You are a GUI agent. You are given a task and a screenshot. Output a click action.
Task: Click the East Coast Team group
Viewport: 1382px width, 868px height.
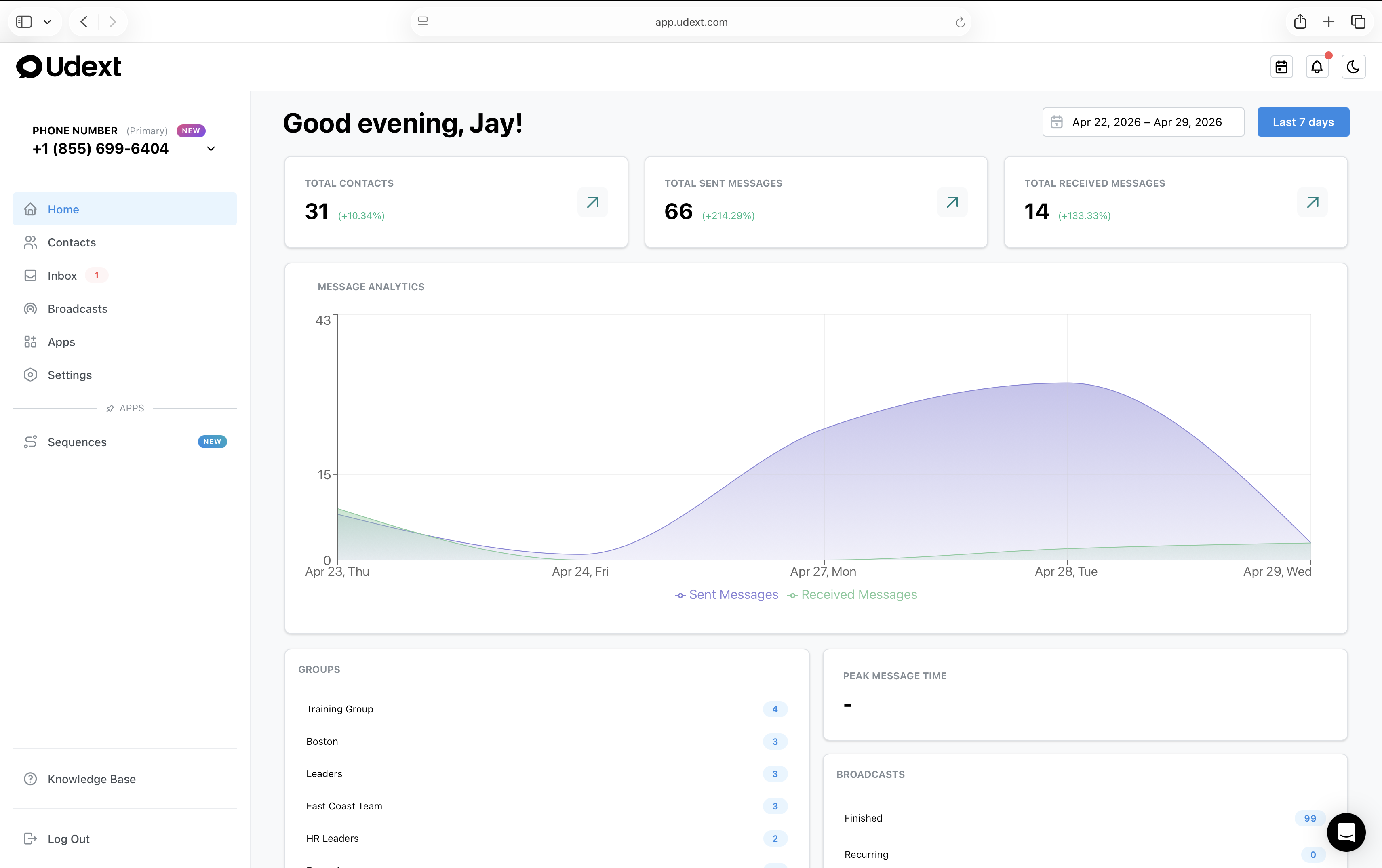(547, 806)
